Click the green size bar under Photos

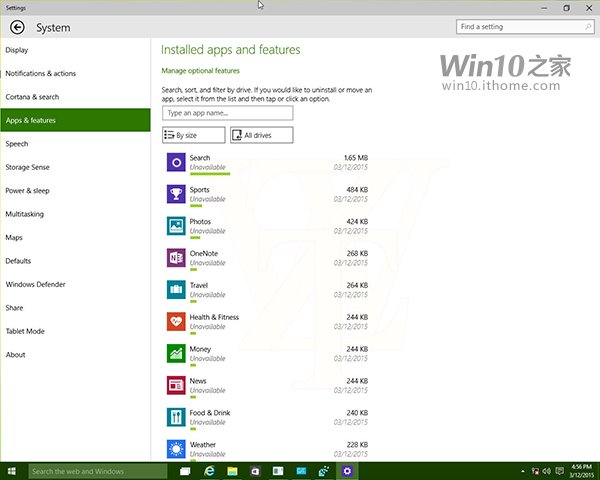coord(195,238)
